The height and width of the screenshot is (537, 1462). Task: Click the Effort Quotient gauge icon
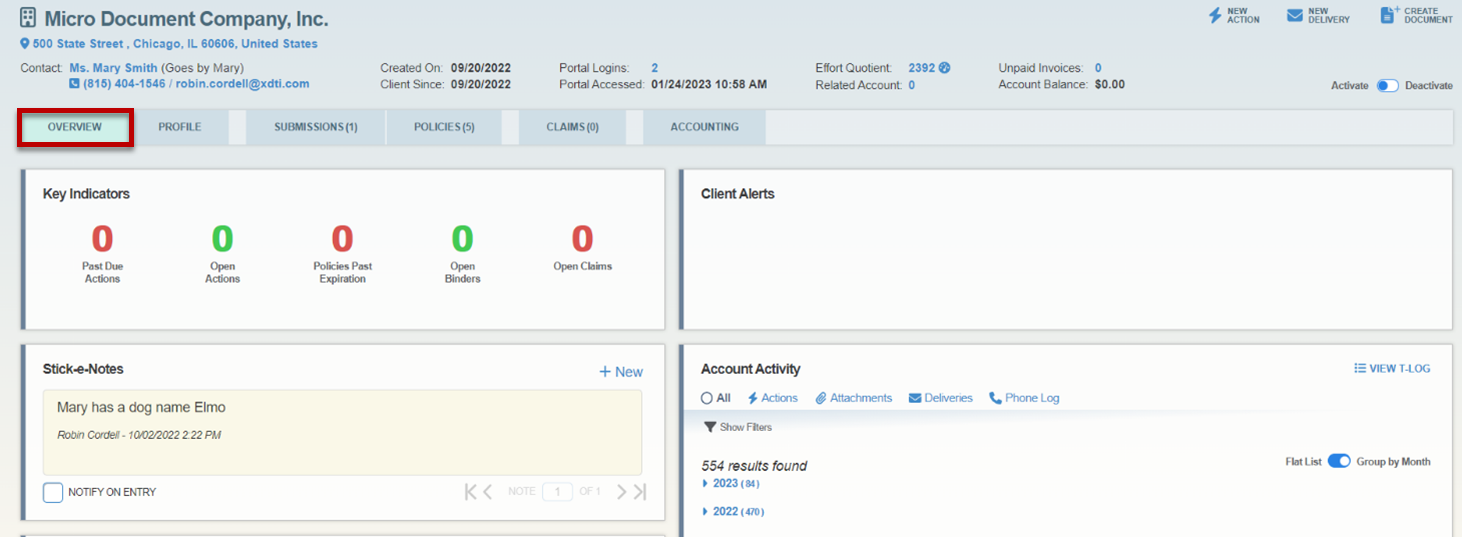click(945, 68)
